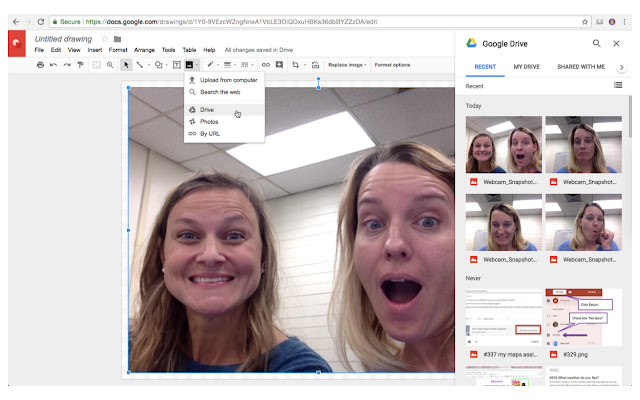Image resolution: width=640 pixels, height=400 pixels.
Task: Open the View menu
Action: tap(74, 50)
